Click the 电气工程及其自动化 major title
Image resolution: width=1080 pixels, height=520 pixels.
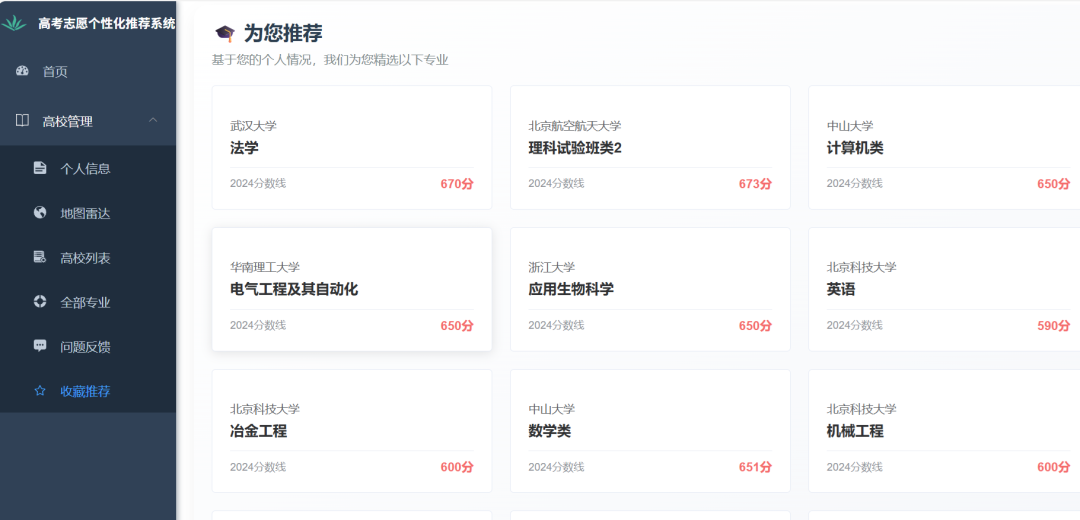294,290
